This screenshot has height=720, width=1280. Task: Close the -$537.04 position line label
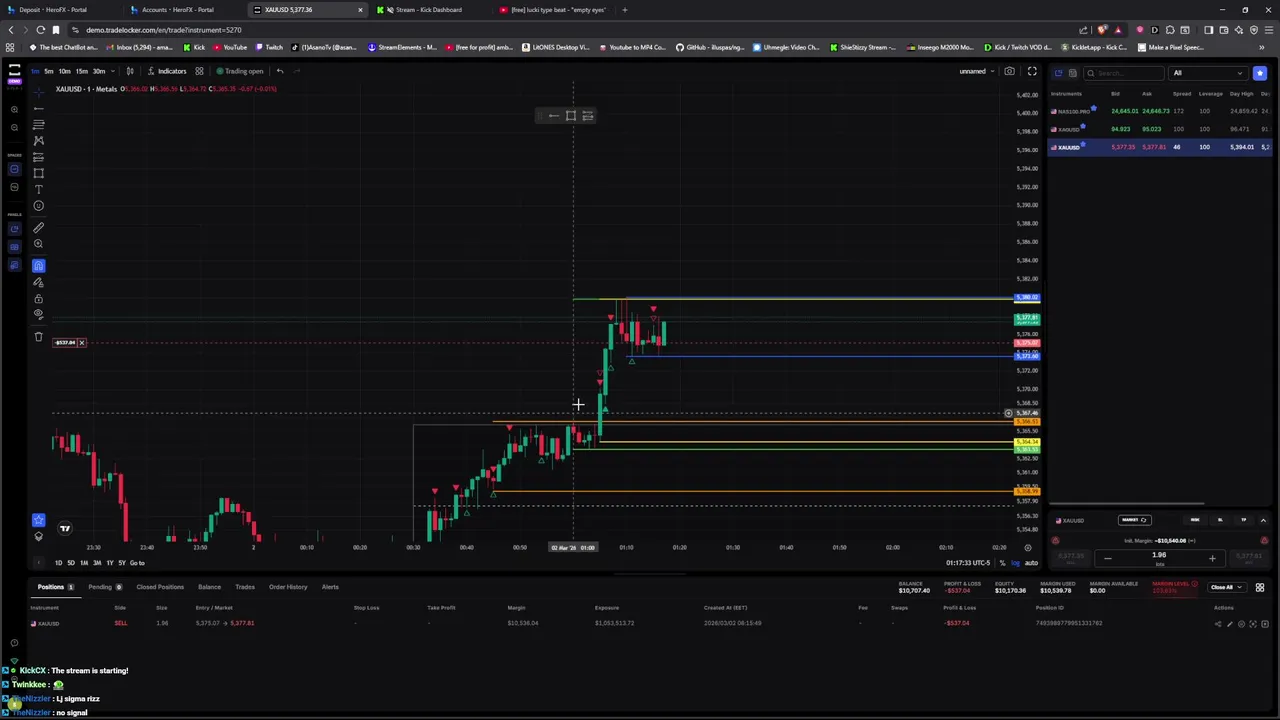[81, 343]
